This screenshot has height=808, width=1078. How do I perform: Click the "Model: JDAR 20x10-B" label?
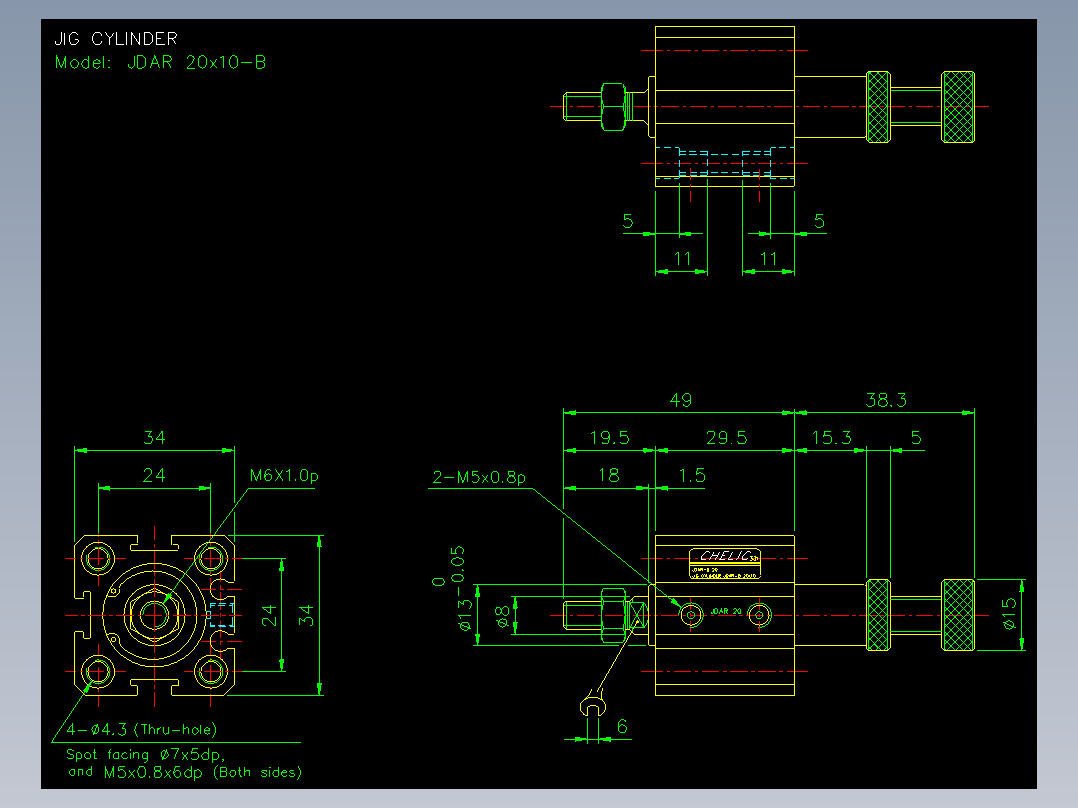(160, 63)
